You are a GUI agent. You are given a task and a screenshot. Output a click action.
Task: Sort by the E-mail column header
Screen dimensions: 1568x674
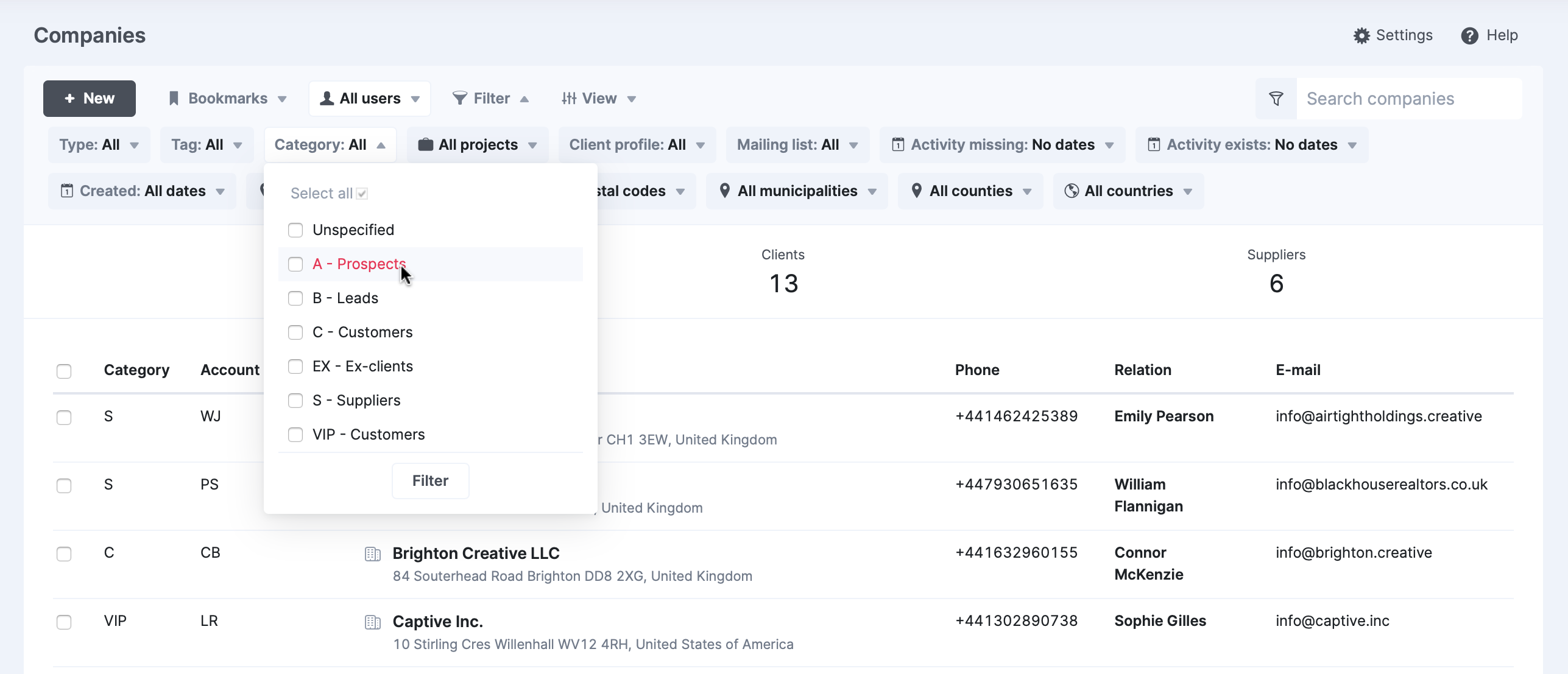[x=1298, y=370]
